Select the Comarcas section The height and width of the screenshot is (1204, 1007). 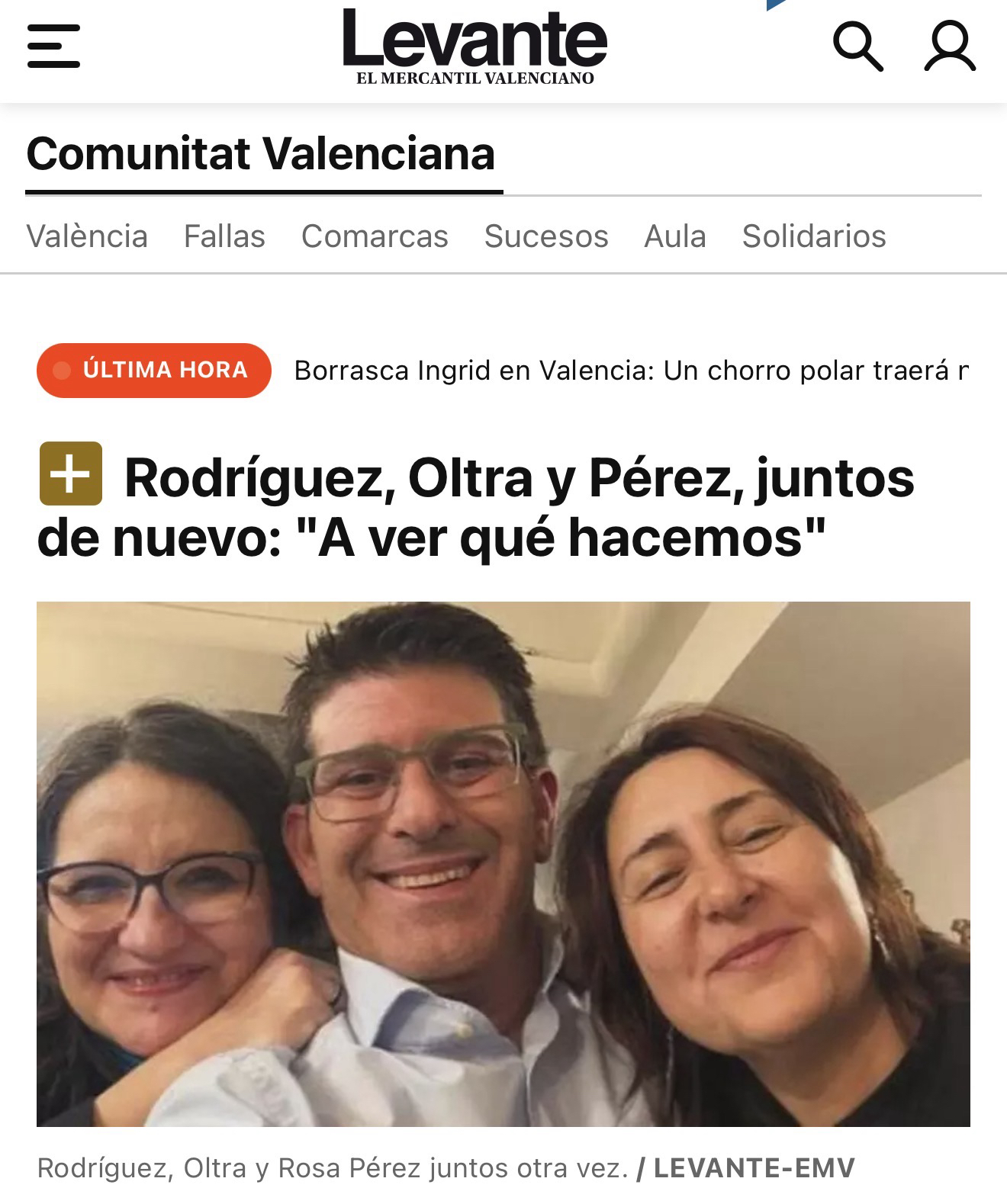(375, 236)
